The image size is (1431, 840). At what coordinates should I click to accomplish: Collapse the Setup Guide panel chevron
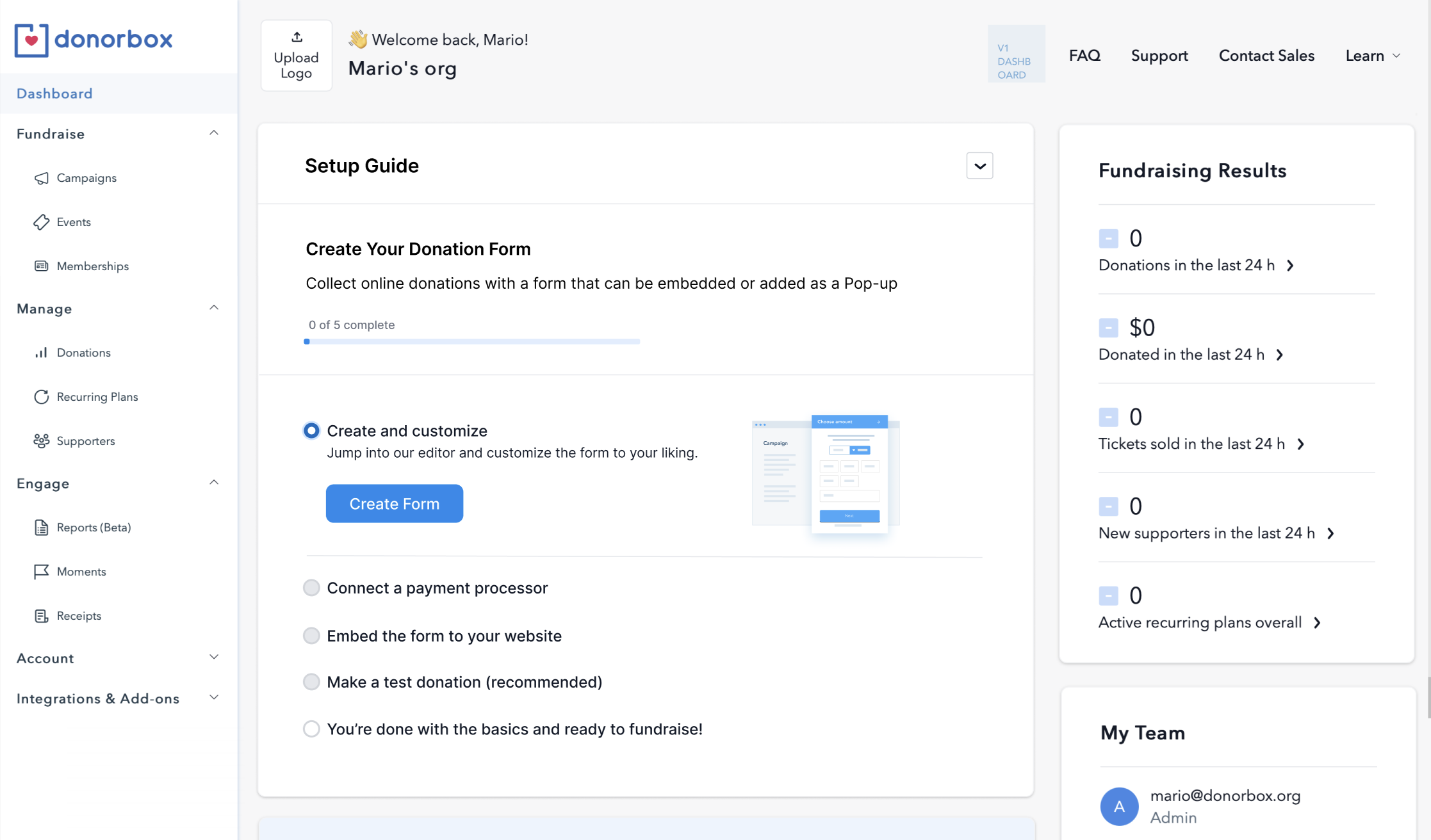coord(979,166)
